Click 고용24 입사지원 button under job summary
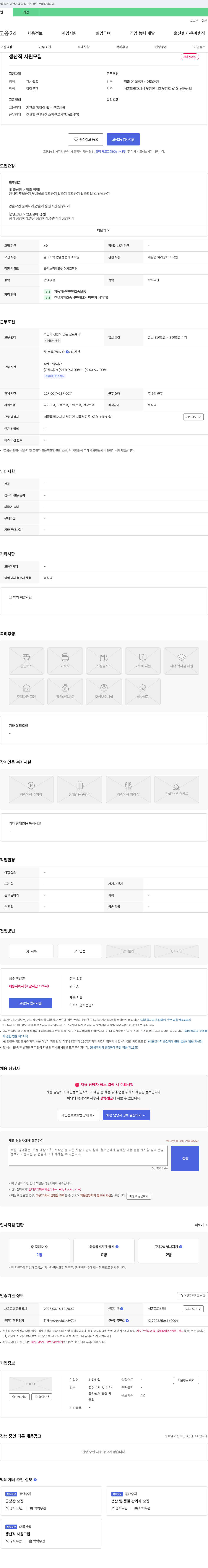This screenshot has width=208, height=1568. pos(123,139)
